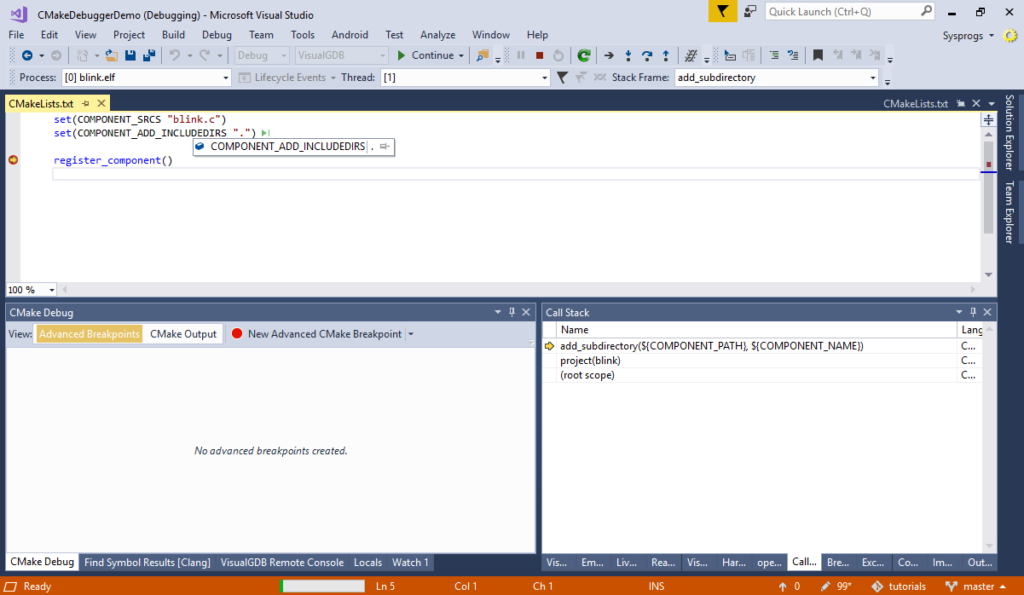The image size is (1024, 595).
Task: Switch view to CMake Output
Action: pos(183,334)
